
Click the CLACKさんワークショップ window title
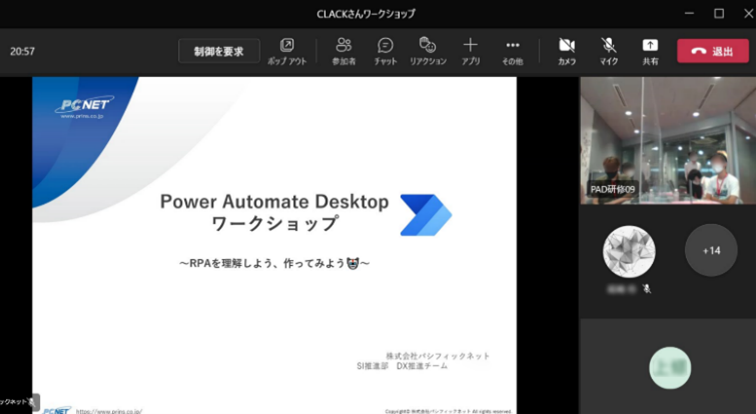pos(366,14)
